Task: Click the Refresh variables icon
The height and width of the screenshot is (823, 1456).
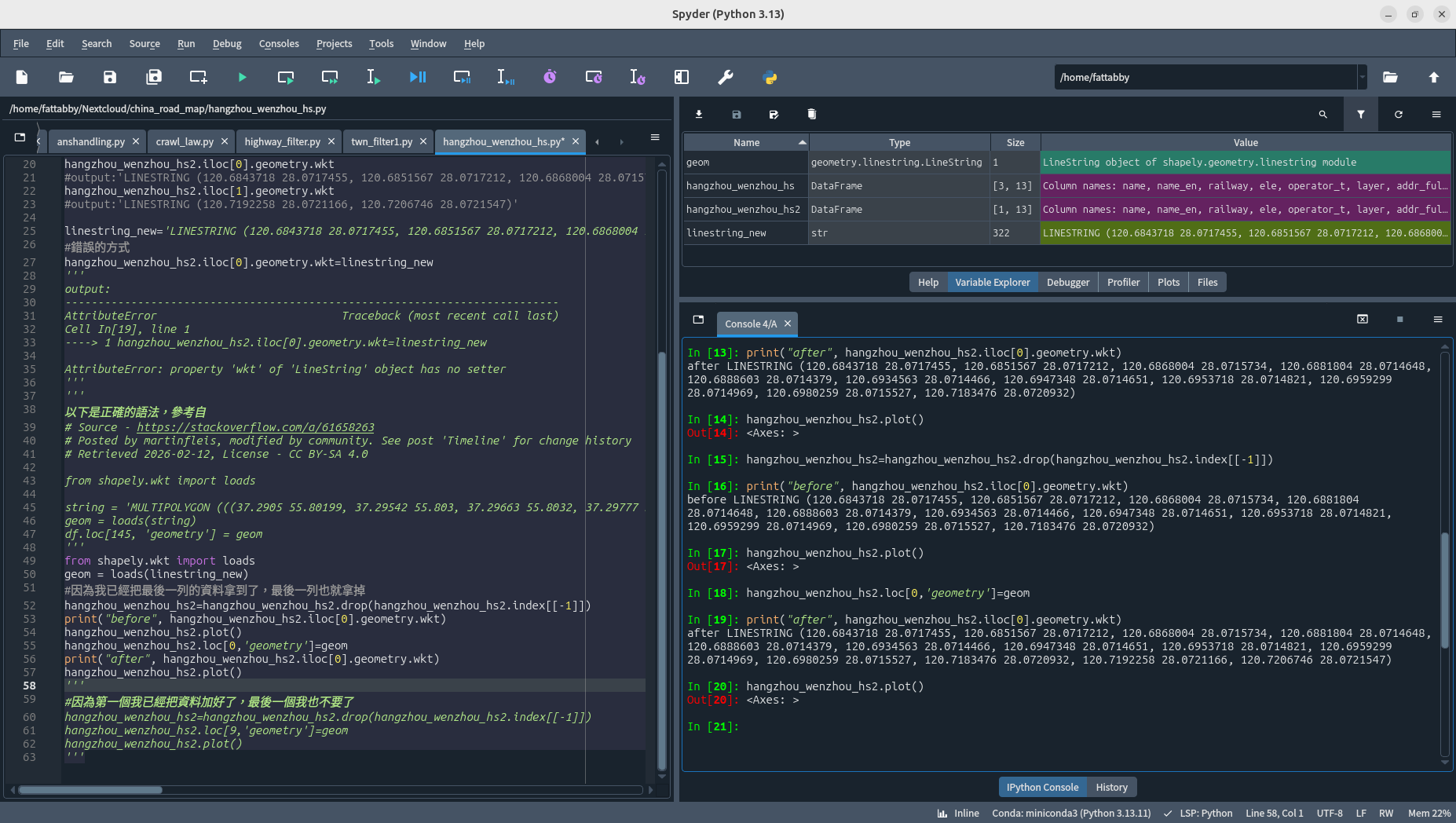Action: coord(1398,115)
